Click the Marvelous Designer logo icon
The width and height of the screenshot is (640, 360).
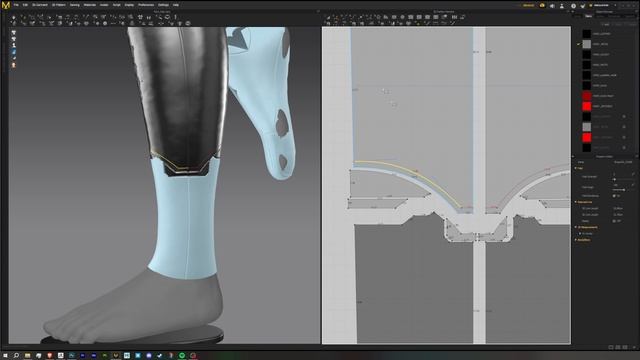(6, 5)
